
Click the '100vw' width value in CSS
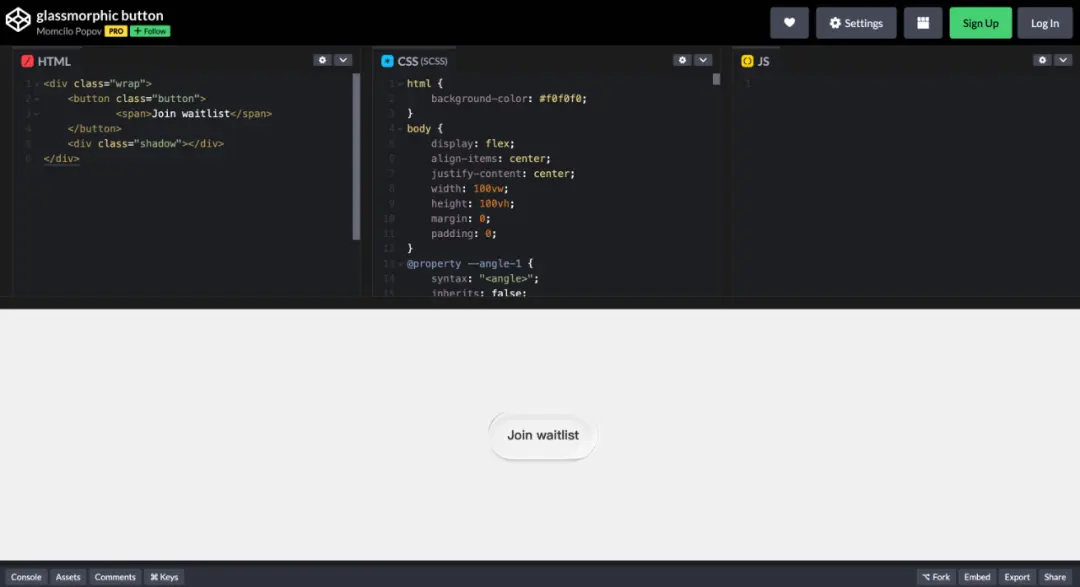(x=489, y=189)
